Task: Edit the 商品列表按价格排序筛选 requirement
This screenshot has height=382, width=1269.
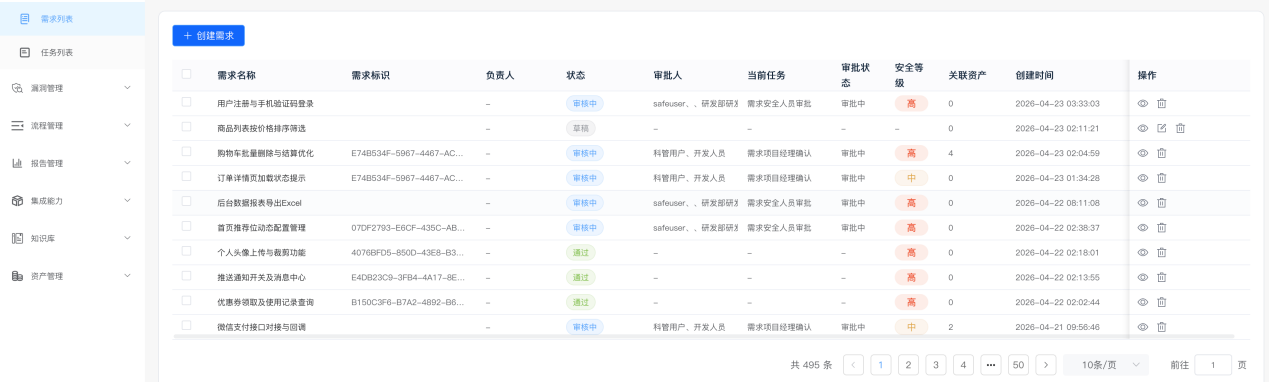Action: click(x=1161, y=128)
